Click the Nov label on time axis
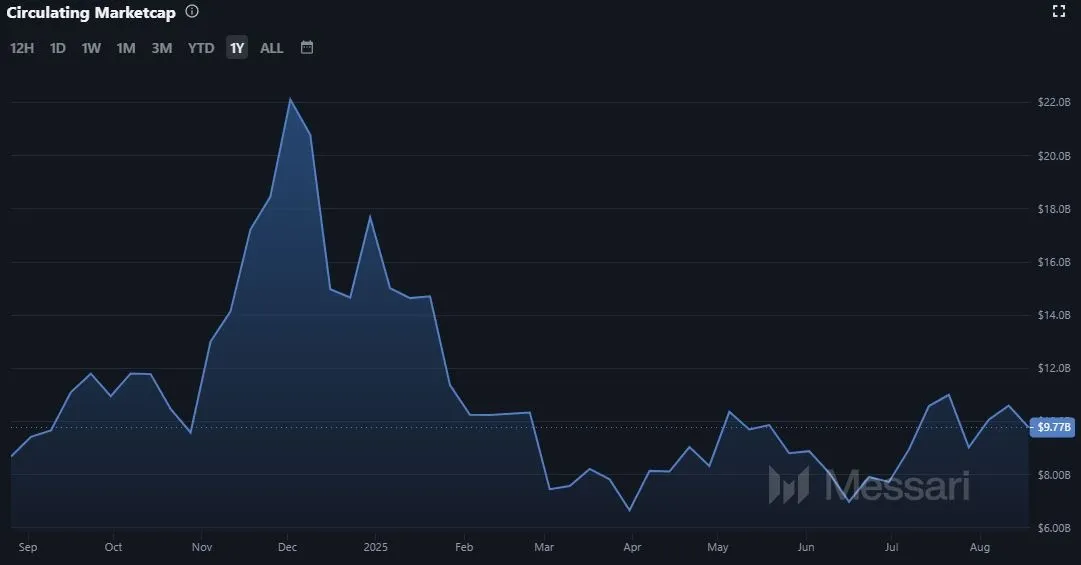Image resolution: width=1081 pixels, height=565 pixels. tap(202, 547)
